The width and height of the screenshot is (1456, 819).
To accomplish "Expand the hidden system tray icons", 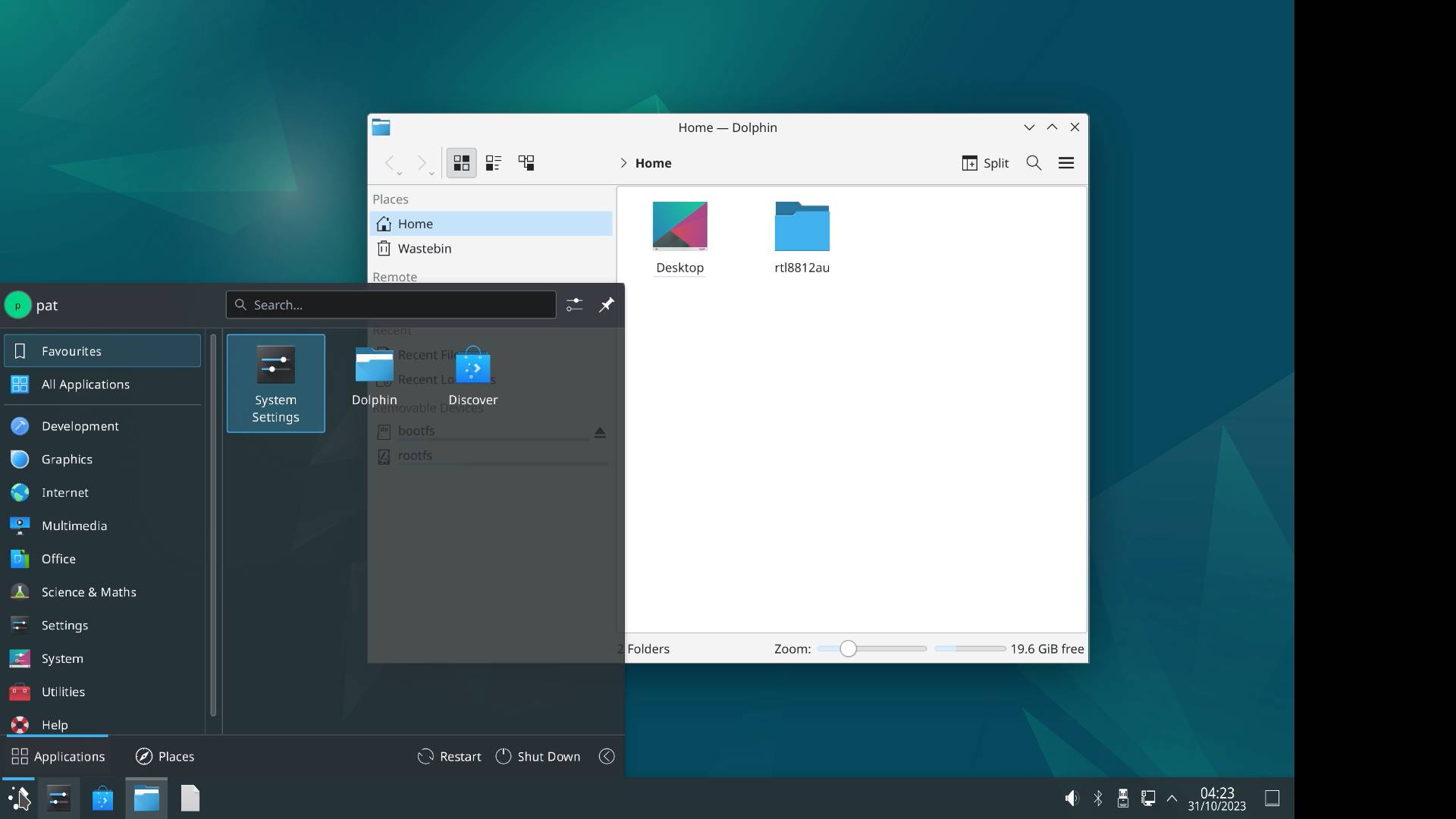I will [1172, 797].
